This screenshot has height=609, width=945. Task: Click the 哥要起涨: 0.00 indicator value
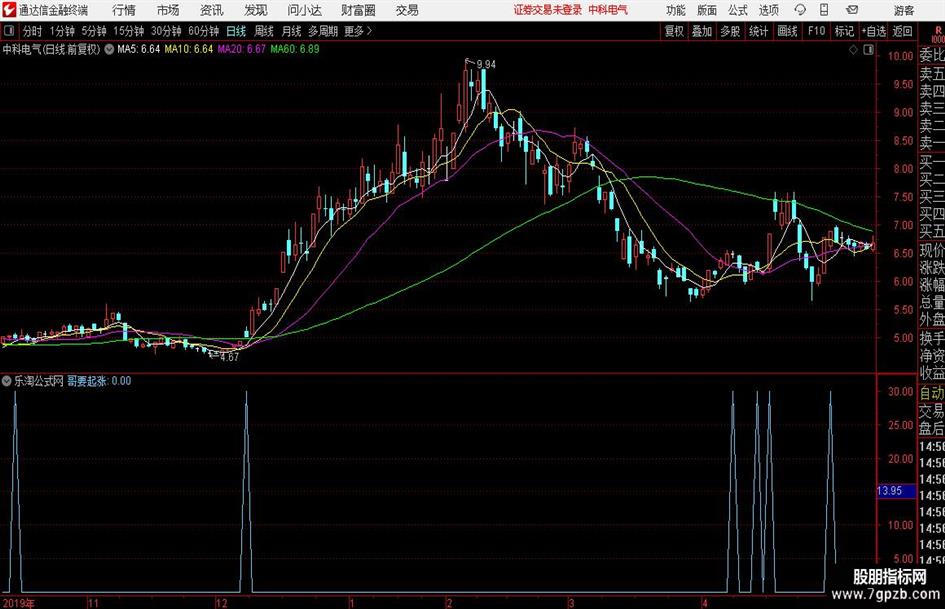point(99,381)
